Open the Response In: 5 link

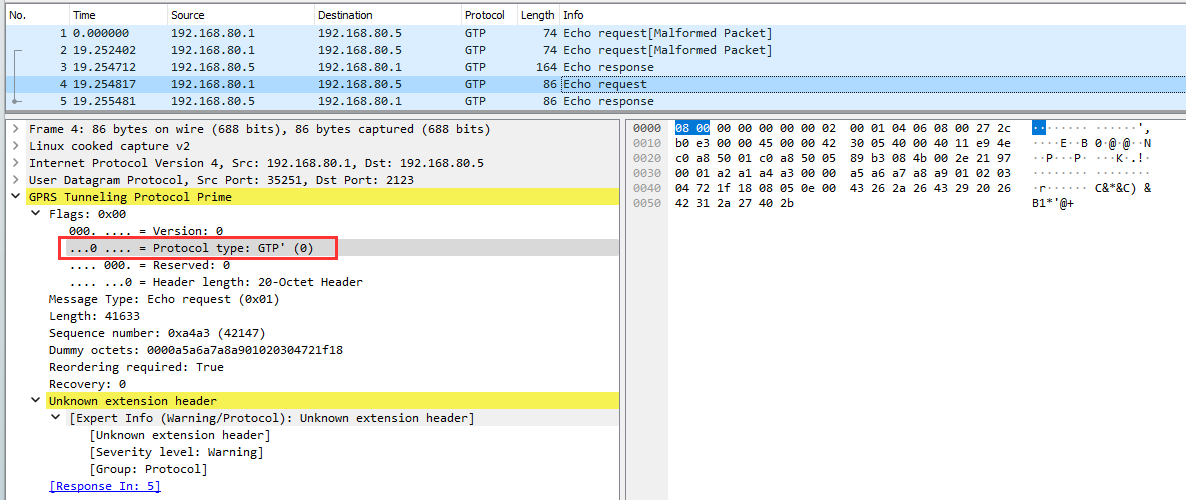click(x=104, y=486)
